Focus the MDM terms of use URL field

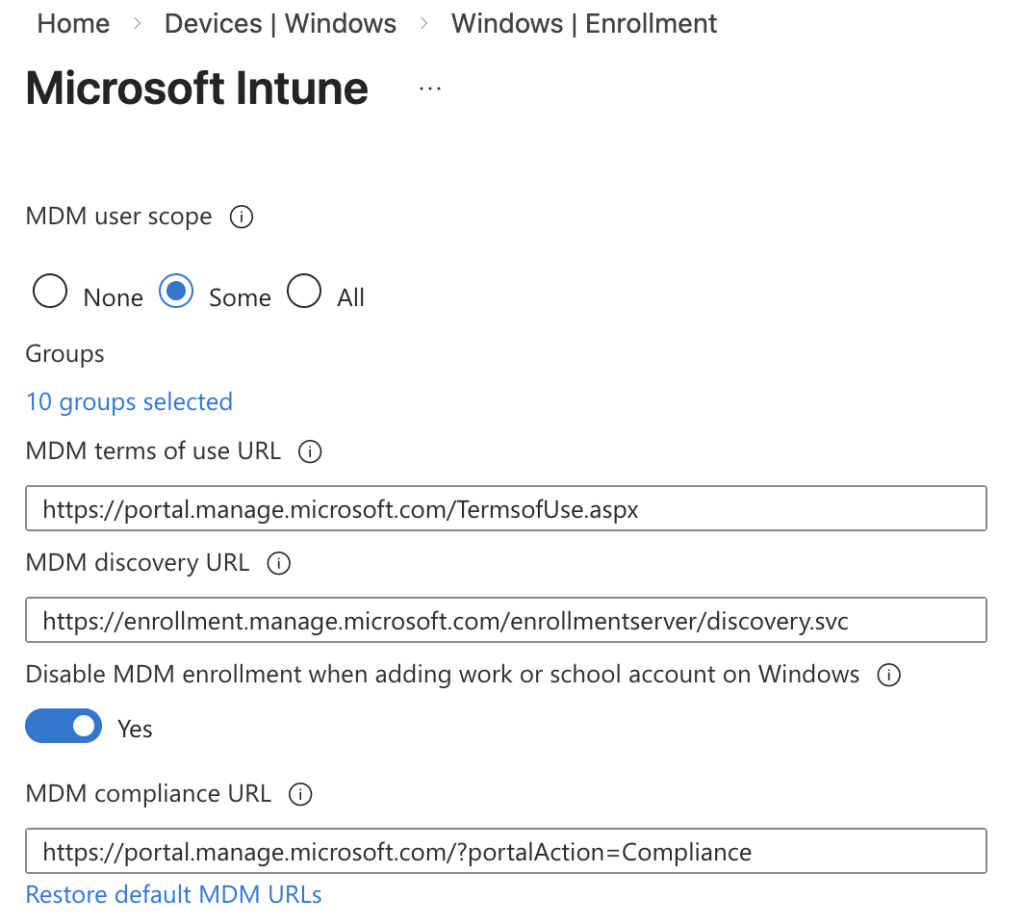click(x=506, y=509)
